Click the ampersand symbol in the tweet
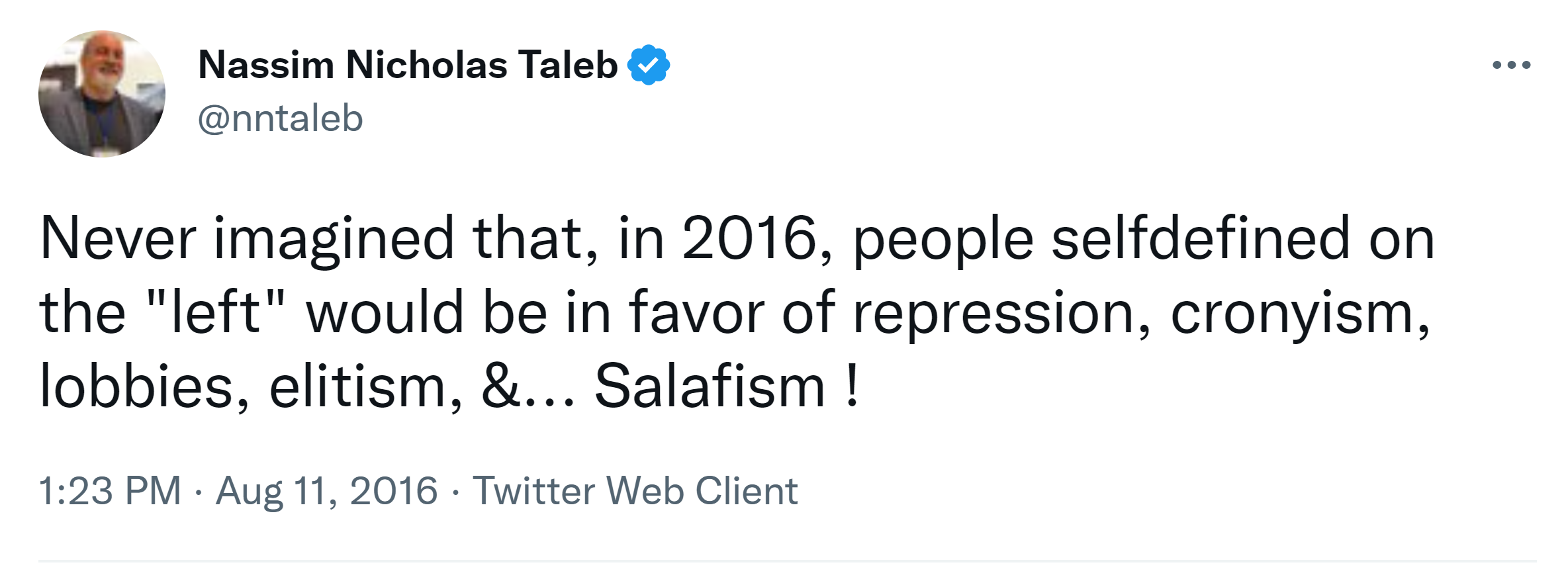Screen dimensions: 1568x583 [x=501, y=386]
